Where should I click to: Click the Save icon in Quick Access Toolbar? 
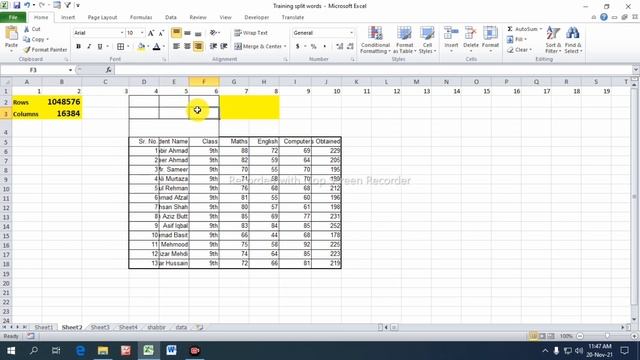17,6
